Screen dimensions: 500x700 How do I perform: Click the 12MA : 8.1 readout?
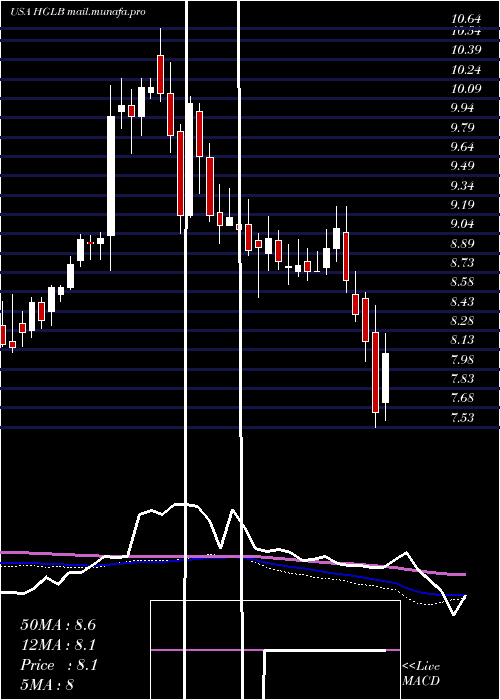click(58, 645)
